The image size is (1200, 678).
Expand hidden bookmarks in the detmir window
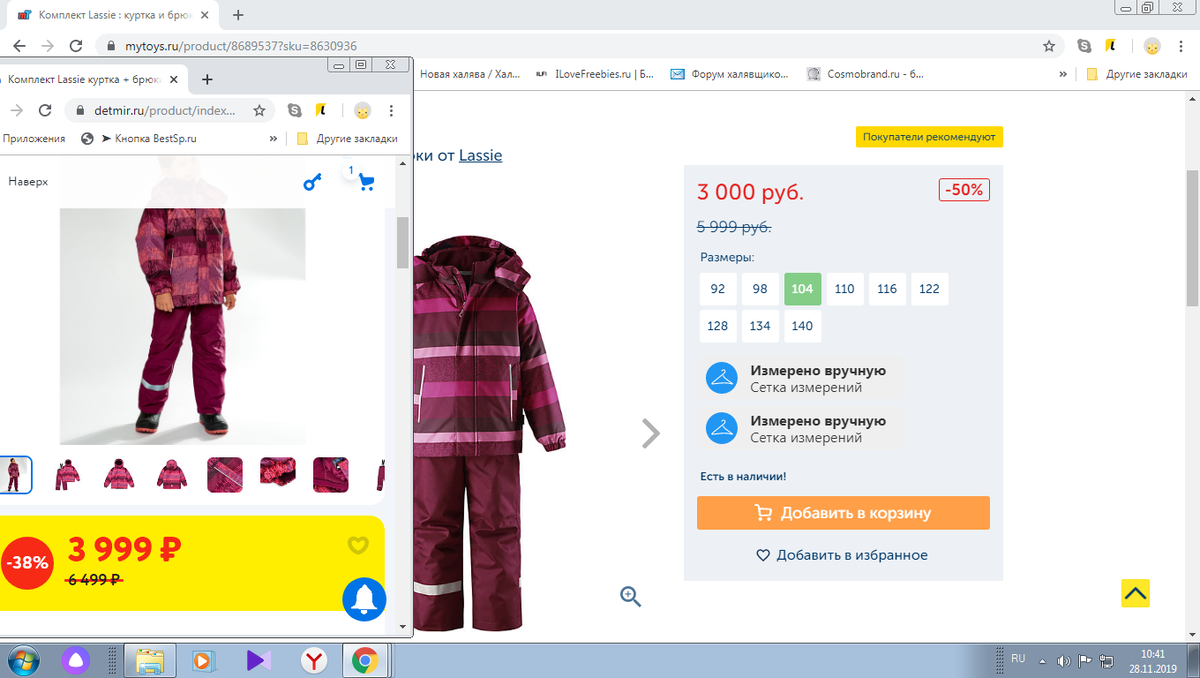click(x=273, y=139)
